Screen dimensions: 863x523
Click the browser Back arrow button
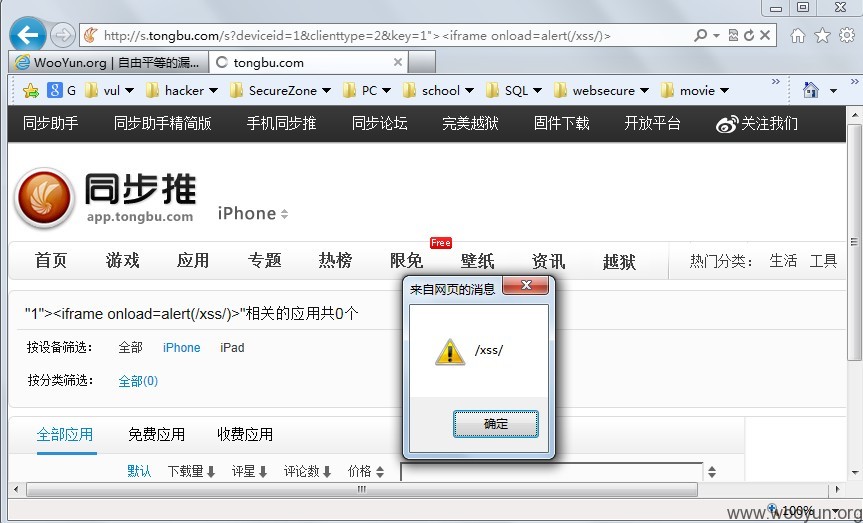coord(28,35)
